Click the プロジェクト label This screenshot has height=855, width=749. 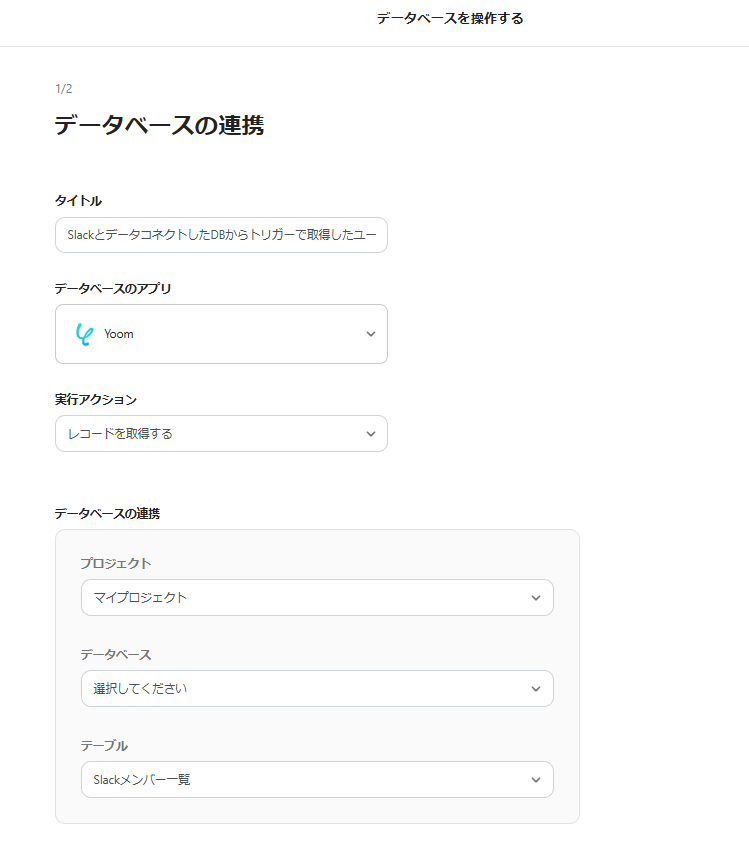pos(116,564)
